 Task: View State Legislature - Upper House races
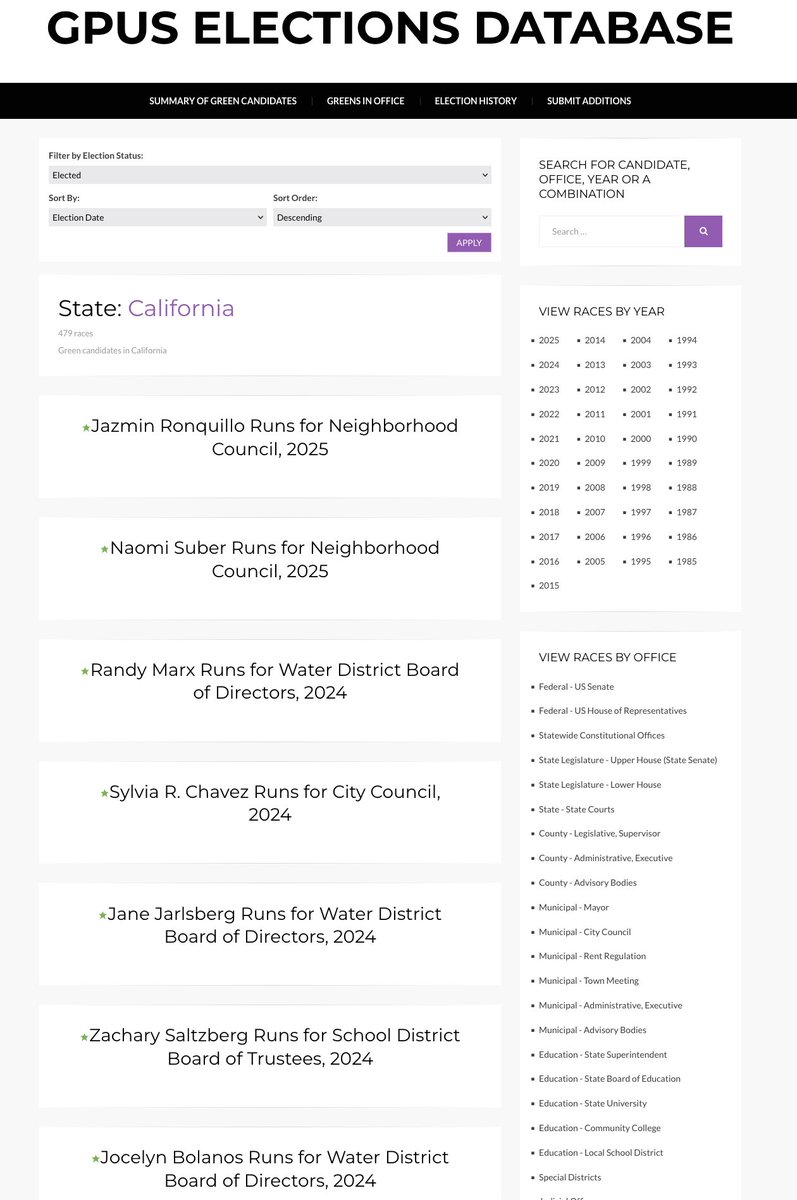[628, 760]
